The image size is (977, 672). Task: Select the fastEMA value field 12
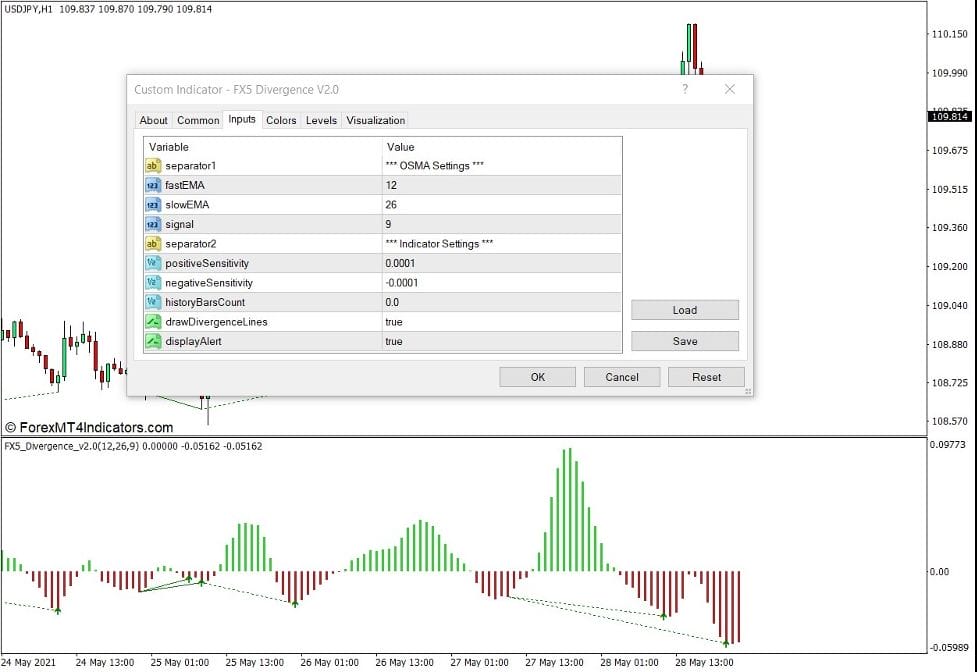[x=500, y=185]
